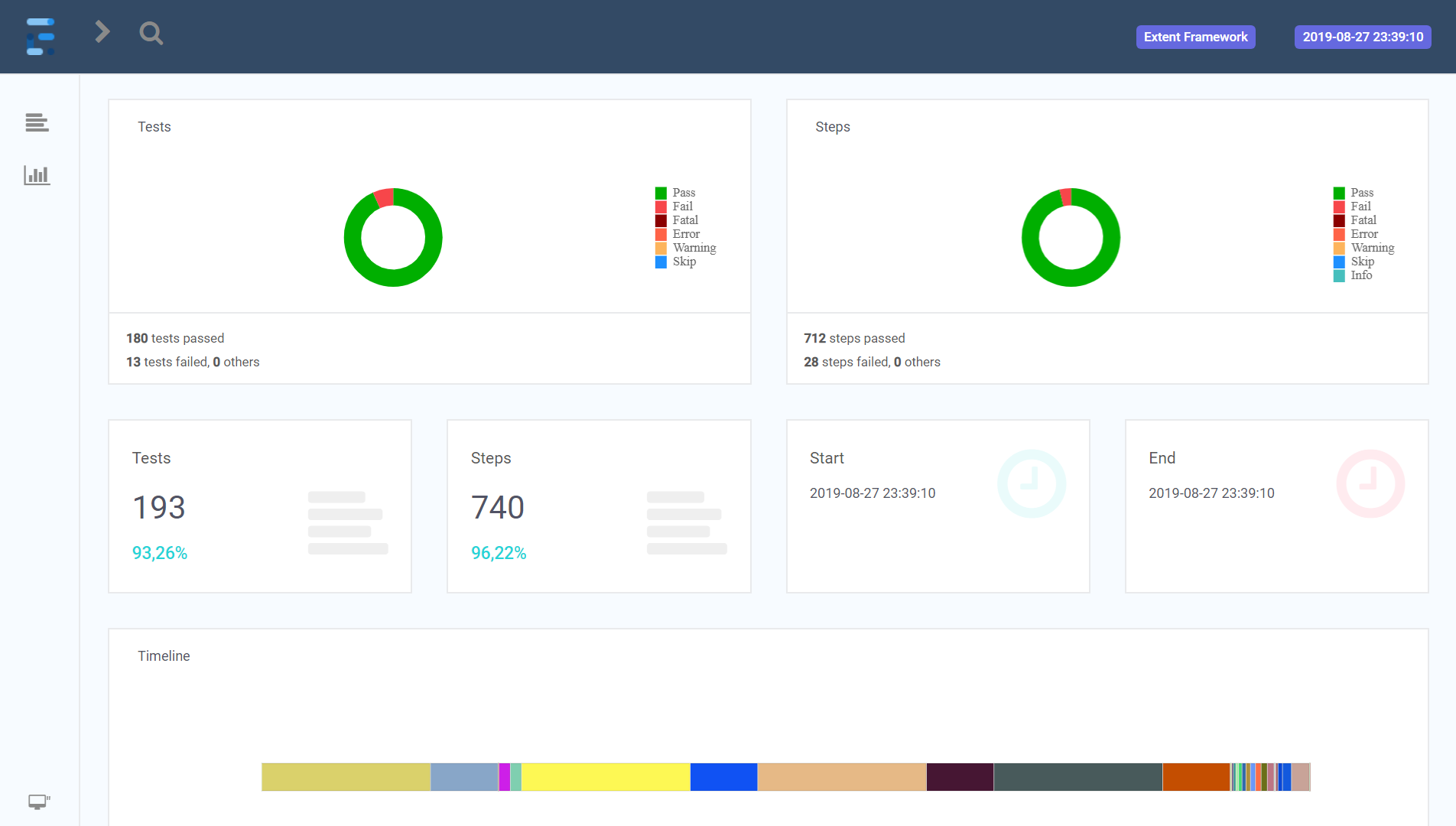Toggle Fatal legend in Tests chart
The height and width of the screenshot is (826, 1456).
677,220
